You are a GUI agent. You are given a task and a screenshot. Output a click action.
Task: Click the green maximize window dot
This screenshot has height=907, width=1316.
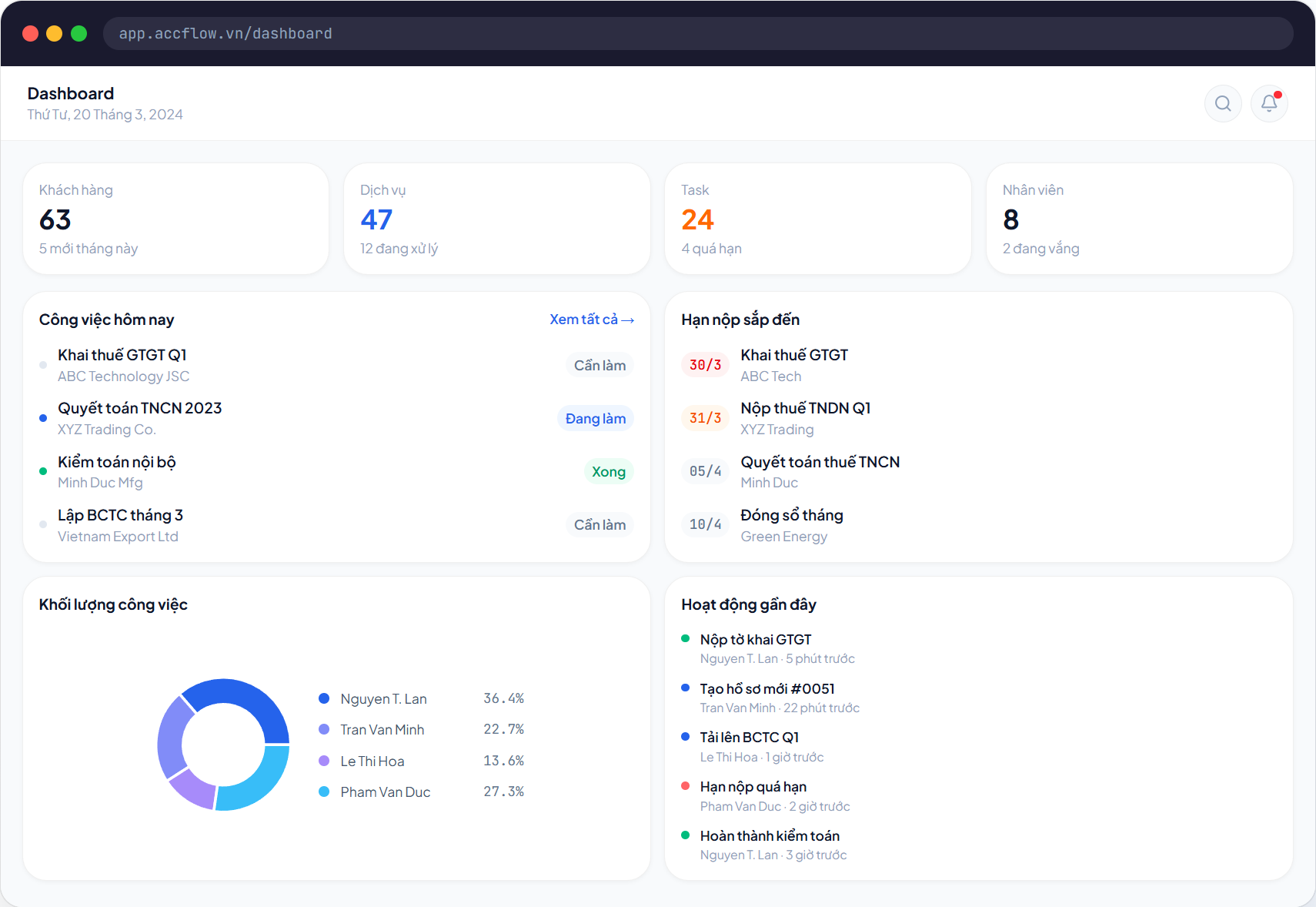(x=78, y=33)
